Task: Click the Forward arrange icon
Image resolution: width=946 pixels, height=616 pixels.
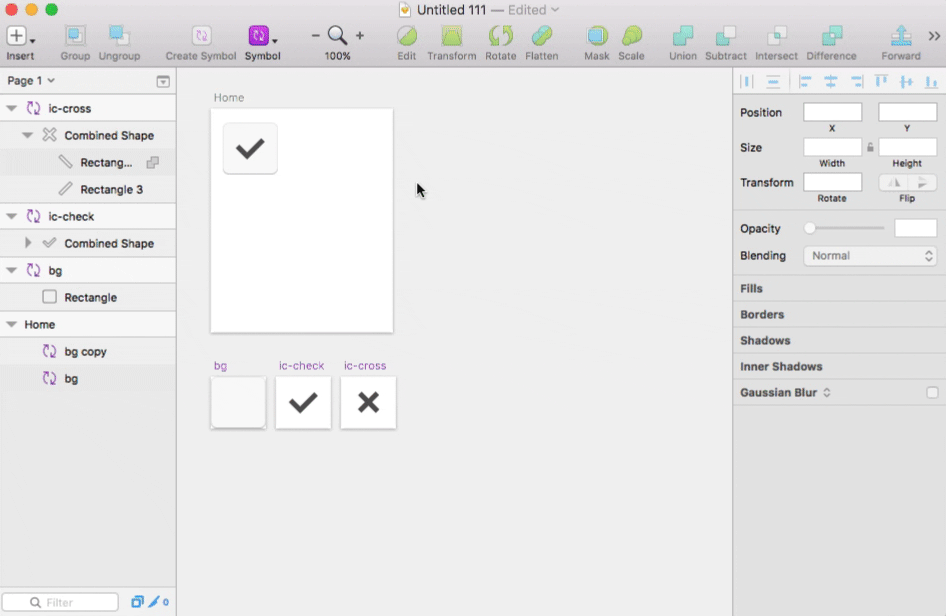Action: coord(901,37)
